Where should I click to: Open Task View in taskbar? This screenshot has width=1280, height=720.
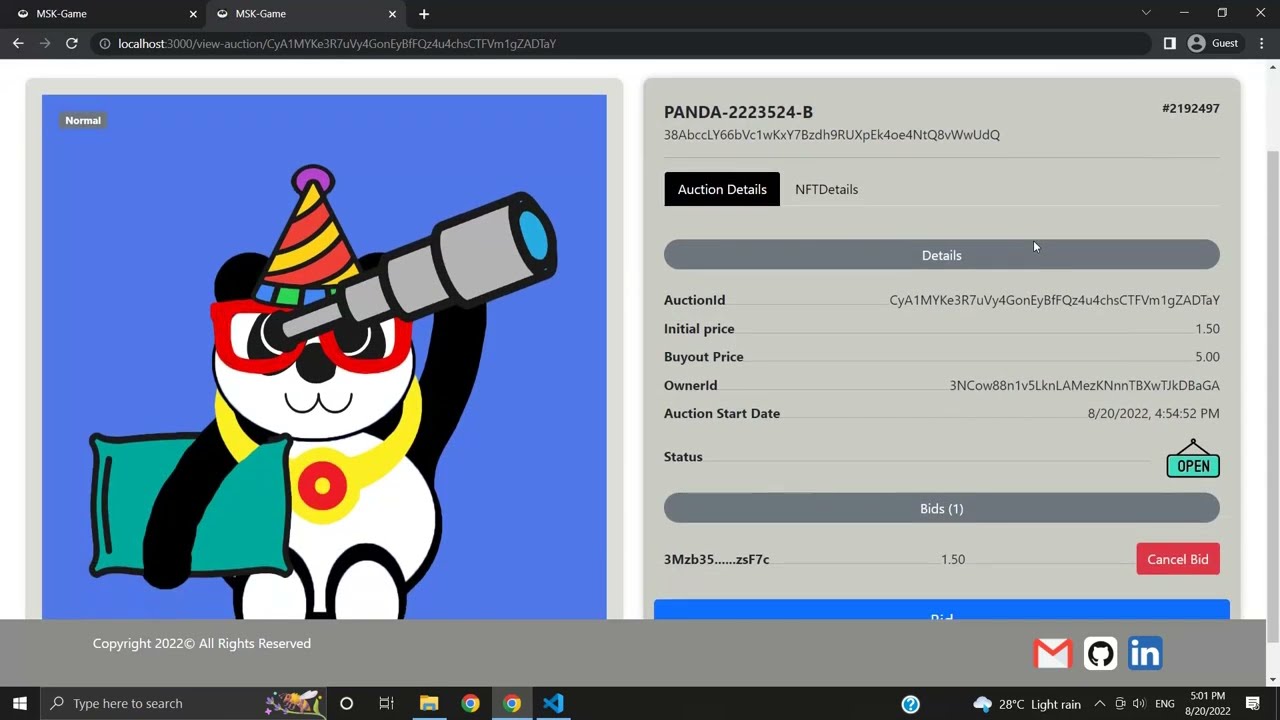pyautogui.click(x=386, y=703)
